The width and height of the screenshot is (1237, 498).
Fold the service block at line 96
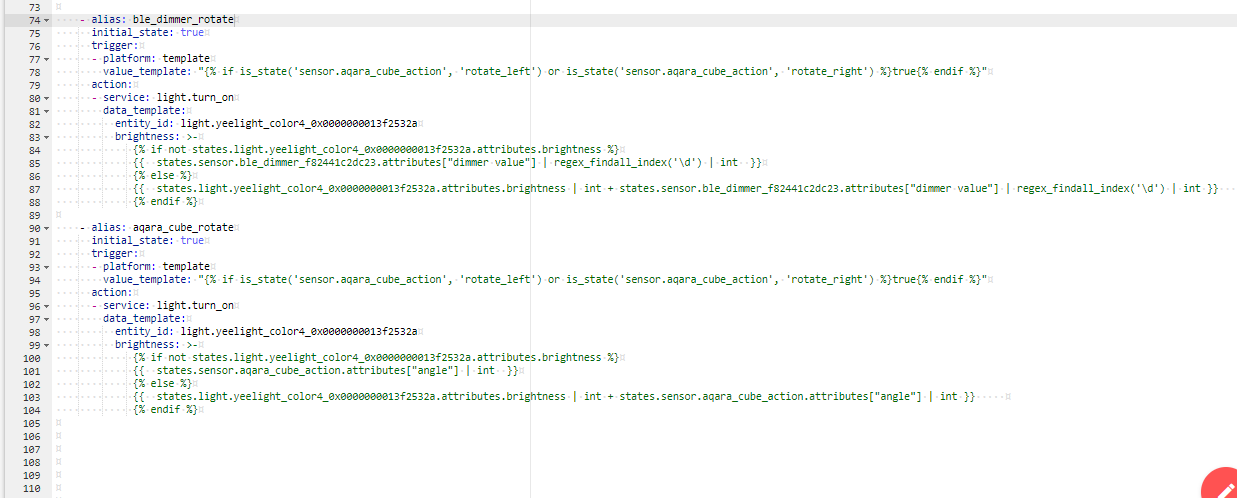pos(47,306)
